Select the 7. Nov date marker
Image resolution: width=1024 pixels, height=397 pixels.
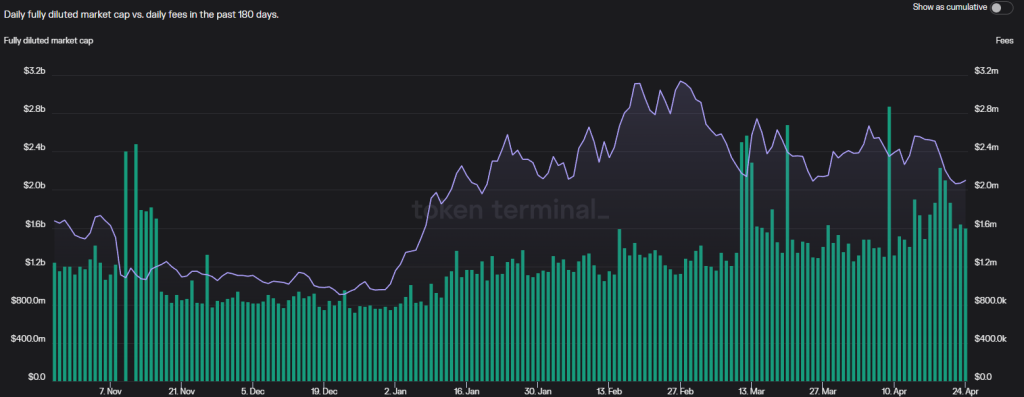(x=110, y=392)
